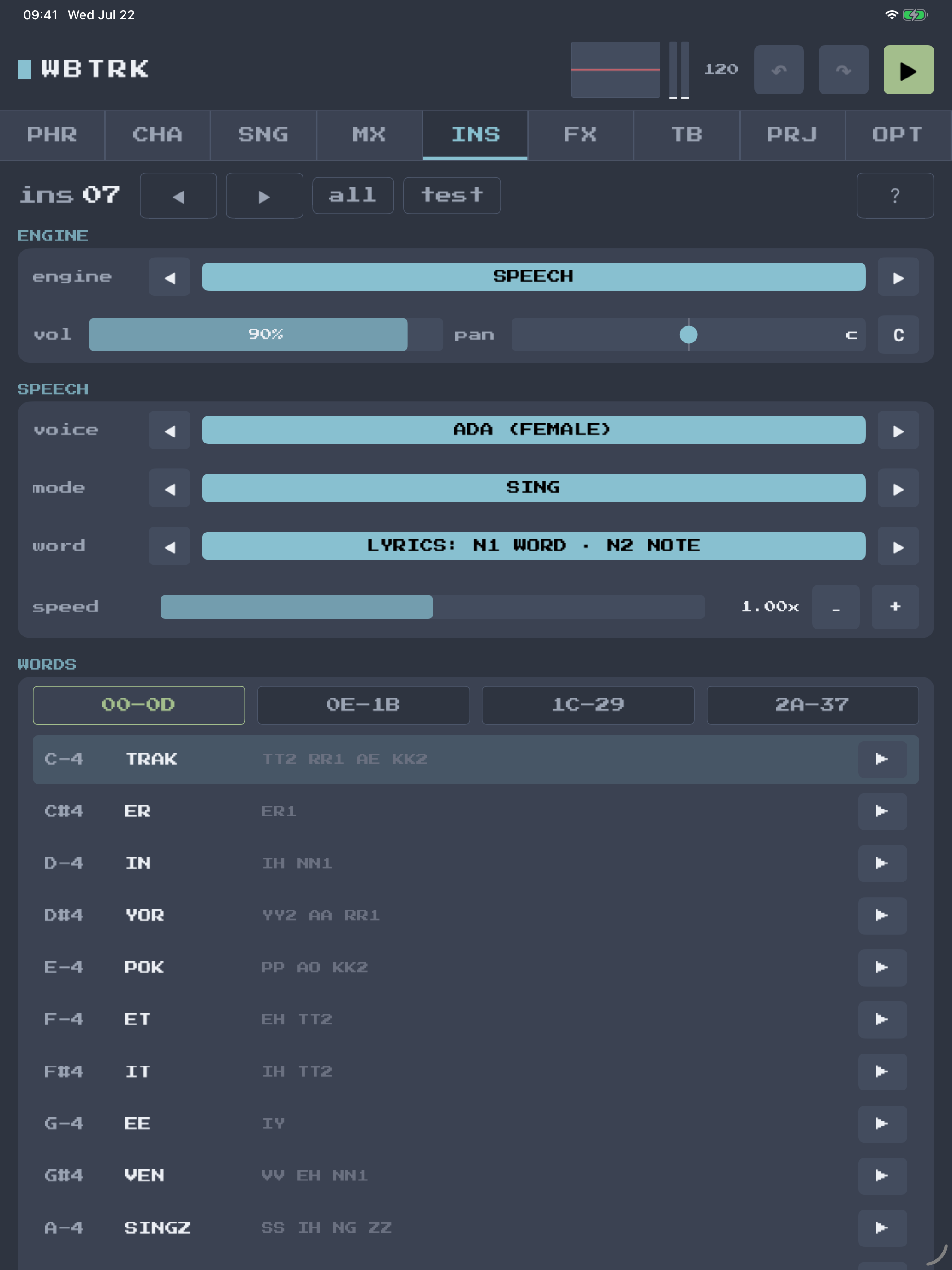Select the next engine type
952x1270 pixels.
[x=898, y=277]
